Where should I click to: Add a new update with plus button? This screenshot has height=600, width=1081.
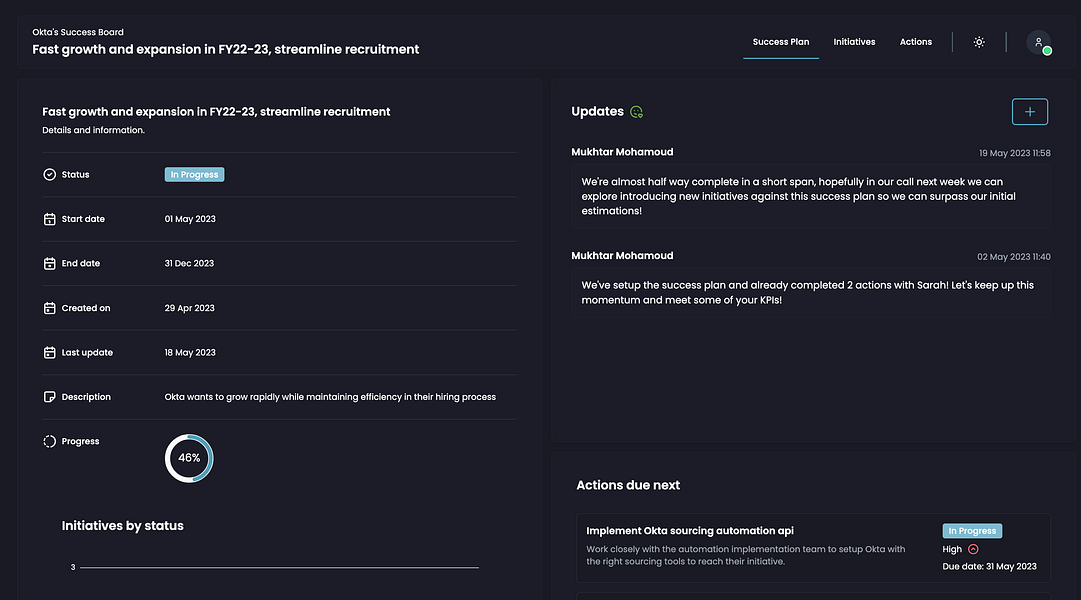(x=1030, y=112)
